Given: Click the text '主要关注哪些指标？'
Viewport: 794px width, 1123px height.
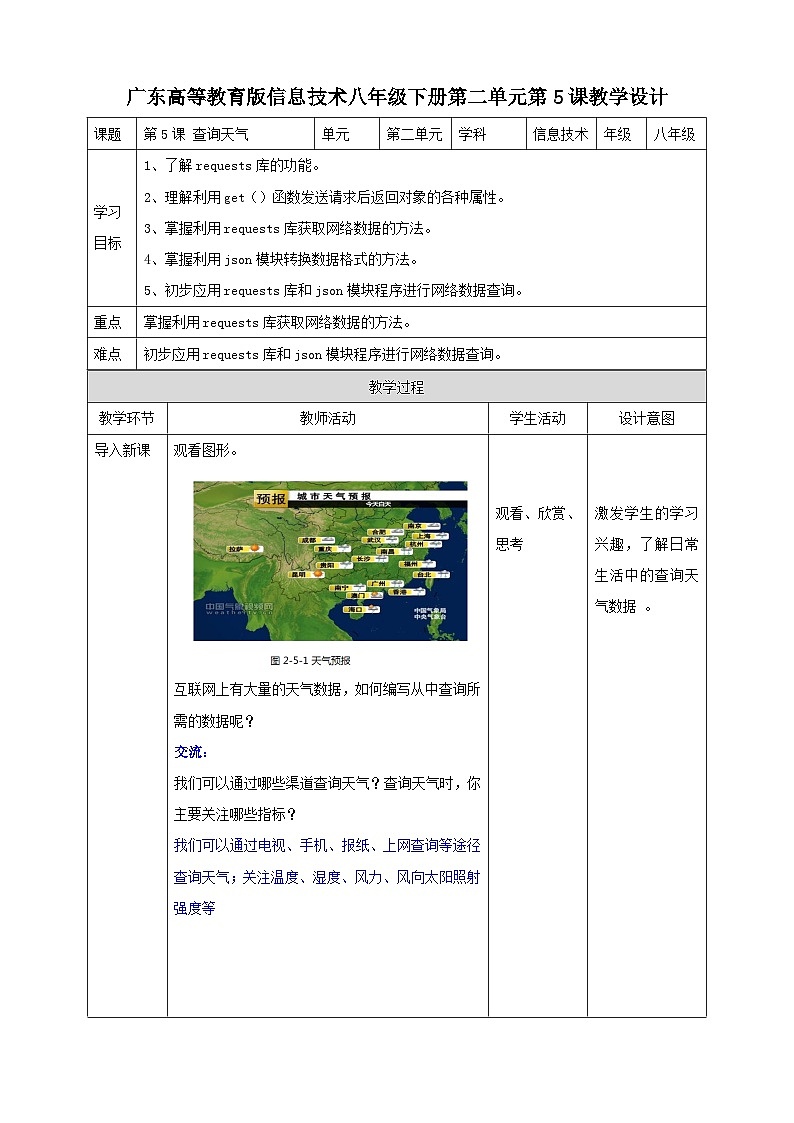Looking at the screenshot, I should [x=235, y=814].
